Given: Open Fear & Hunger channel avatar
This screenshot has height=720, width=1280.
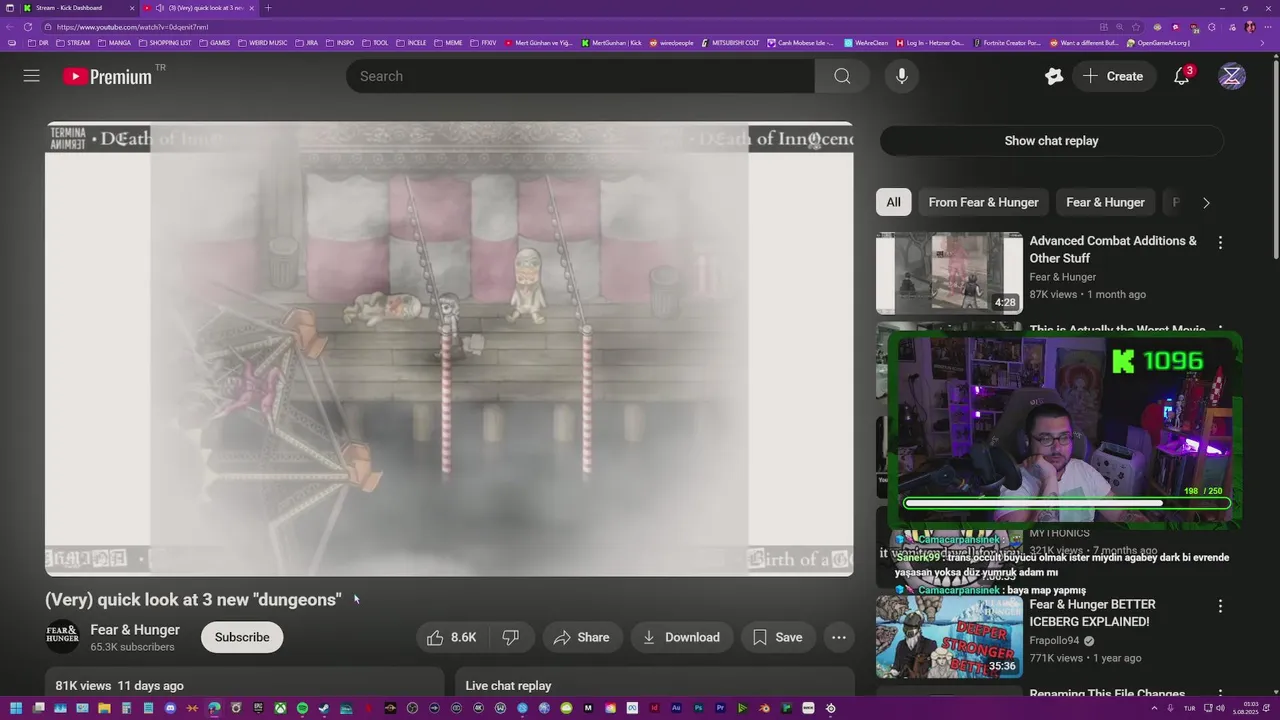Looking at the screenshot, I should pyautogui.click(x=62, y=637).
